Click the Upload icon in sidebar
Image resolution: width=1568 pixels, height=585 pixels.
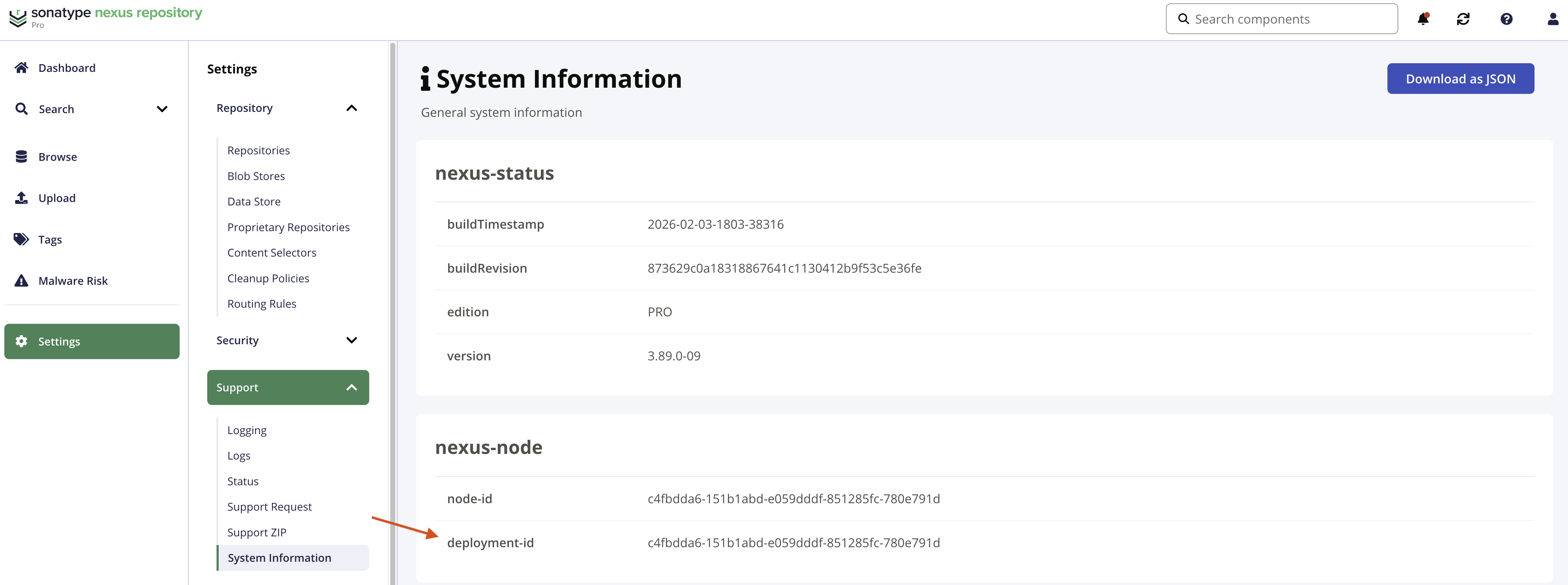coord(21,198)
